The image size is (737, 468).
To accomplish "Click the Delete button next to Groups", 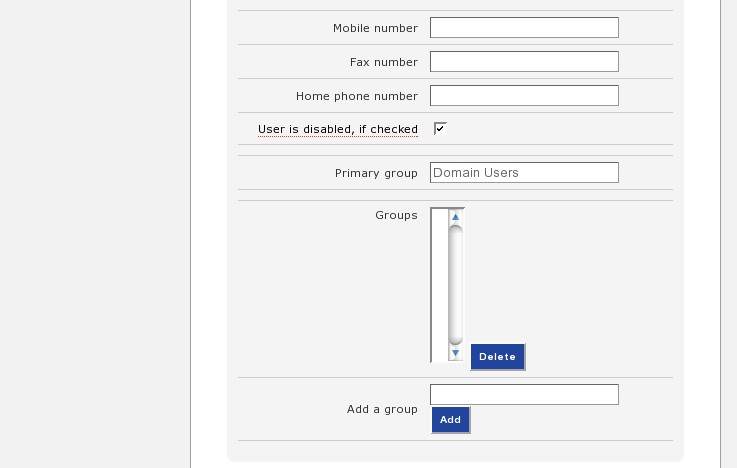I will point(497,357).
